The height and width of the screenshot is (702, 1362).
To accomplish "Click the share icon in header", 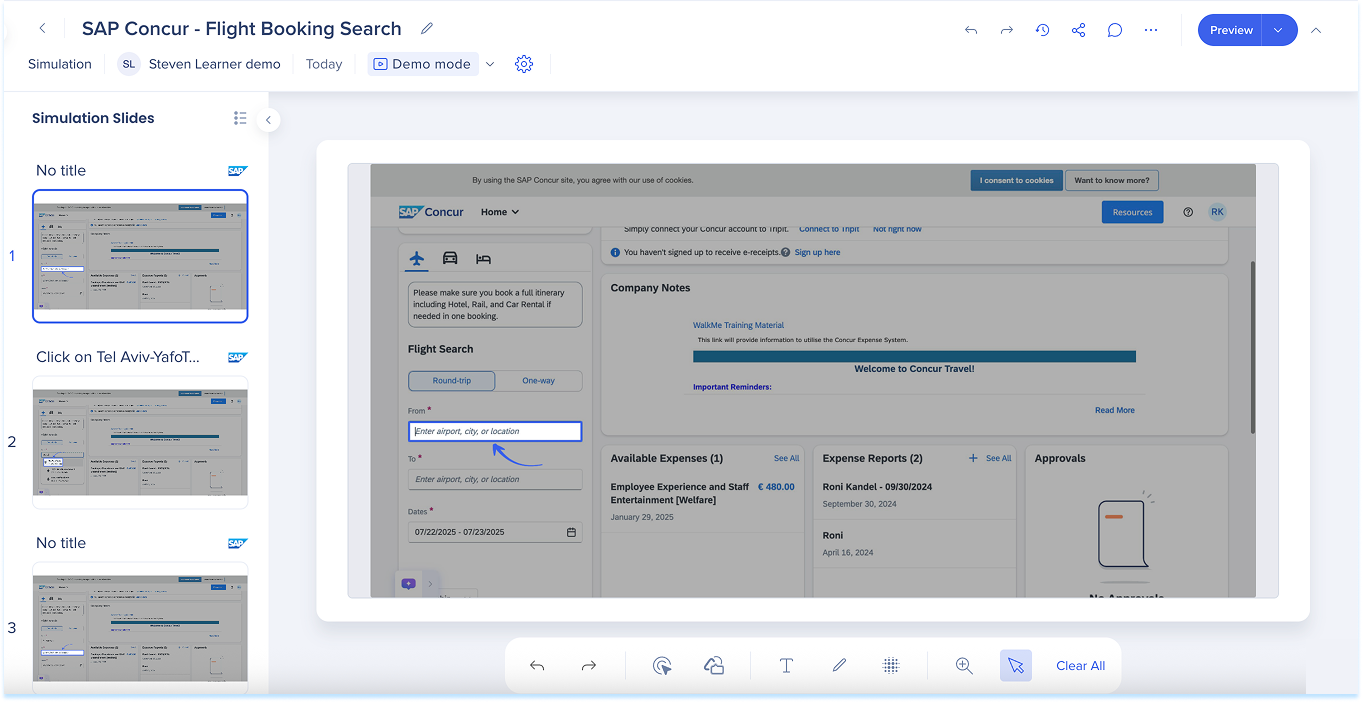I will 1078,30.
